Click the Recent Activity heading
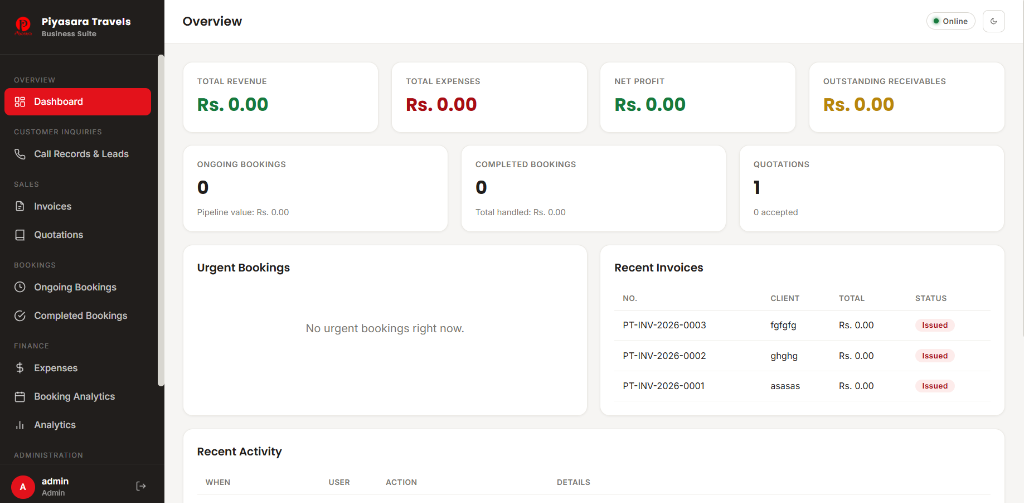The image size is (1024, 503). (240, 452)
